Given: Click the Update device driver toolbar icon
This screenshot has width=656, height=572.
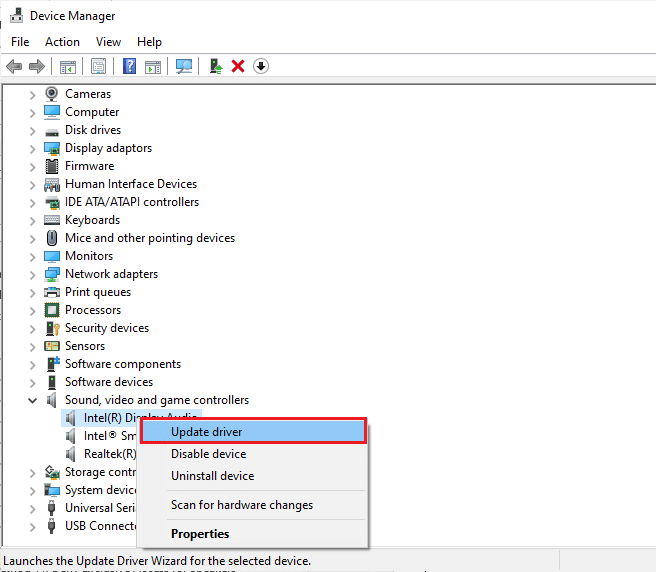Looking at the screenshot, I should [216, 66].
